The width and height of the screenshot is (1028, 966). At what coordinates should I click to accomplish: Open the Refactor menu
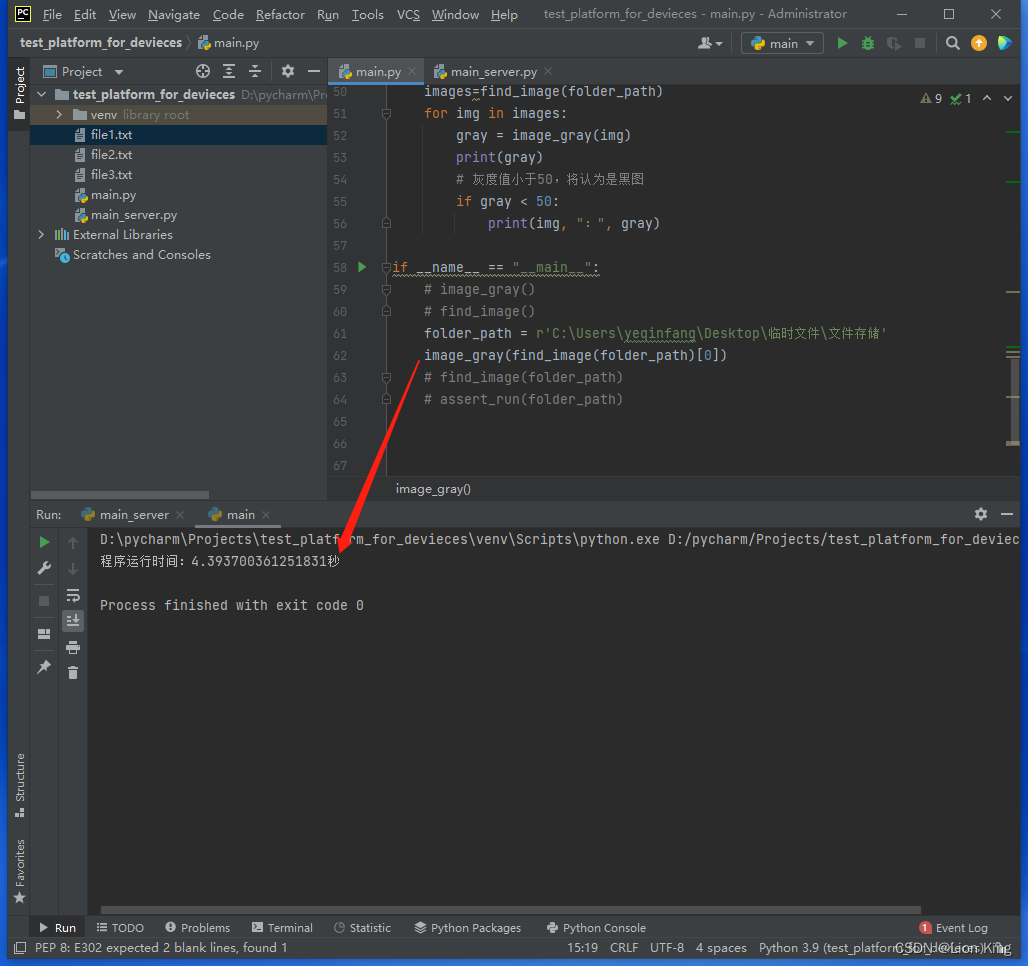pos(280,14)
